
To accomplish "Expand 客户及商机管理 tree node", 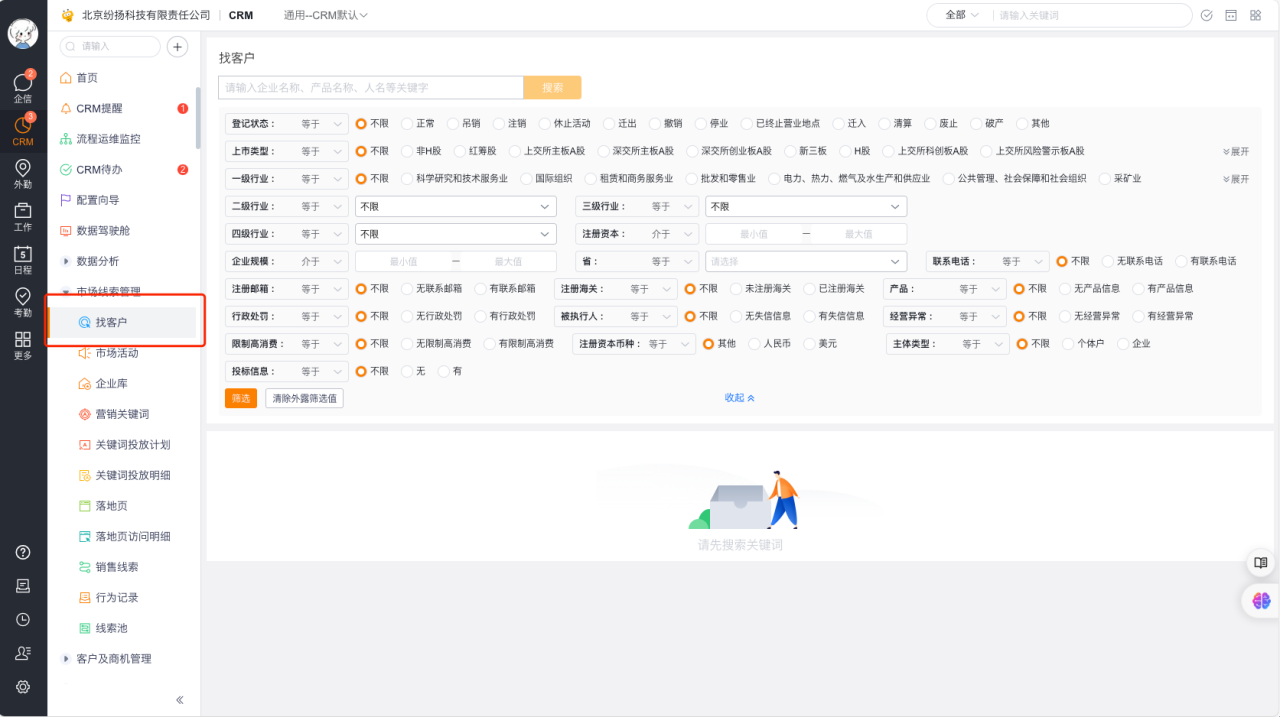I will pyautogui.click(x=66, y=659).
